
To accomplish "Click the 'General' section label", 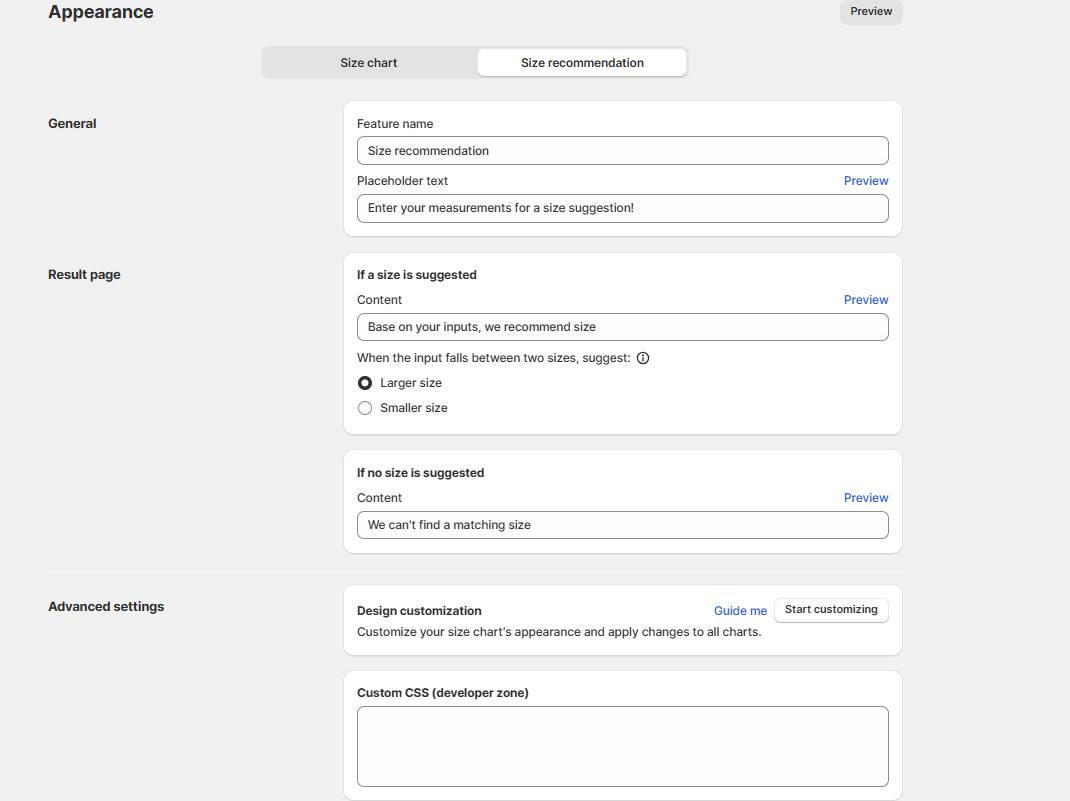I will click(72, 123).
